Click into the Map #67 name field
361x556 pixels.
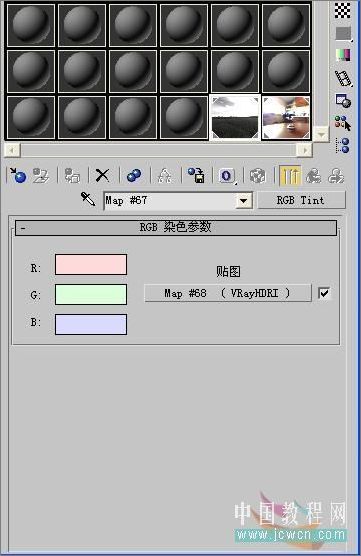[x=170, y=201]
